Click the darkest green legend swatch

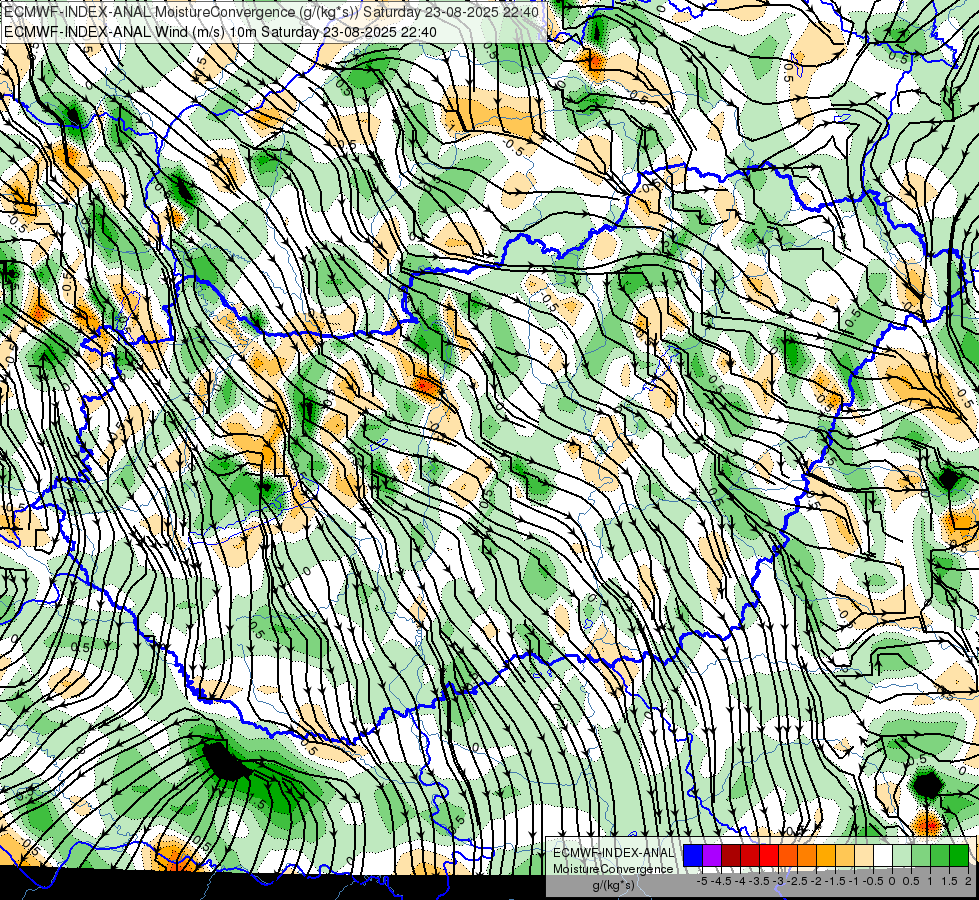(959, 855)
